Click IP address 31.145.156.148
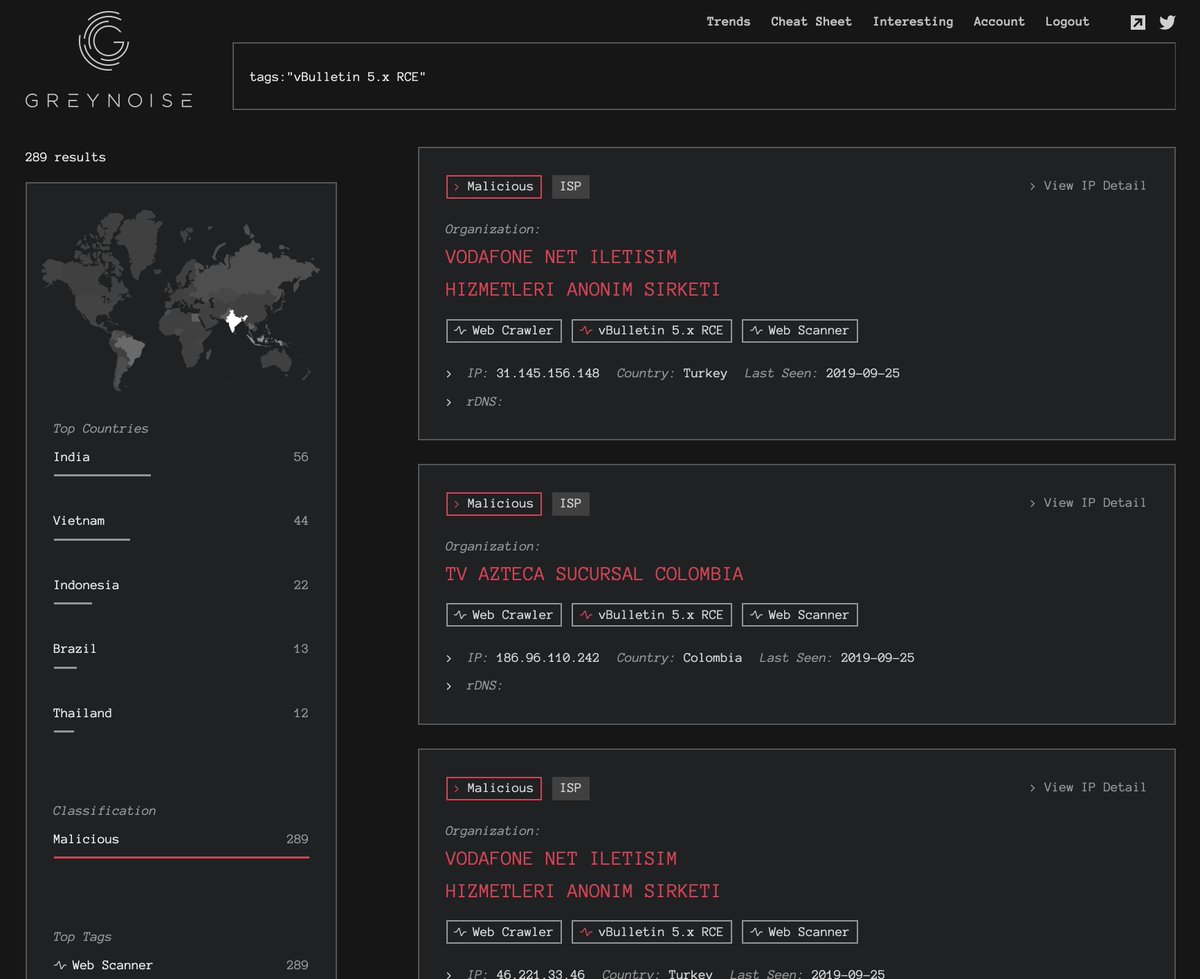The image size is (1200, 979). (548, 374)
